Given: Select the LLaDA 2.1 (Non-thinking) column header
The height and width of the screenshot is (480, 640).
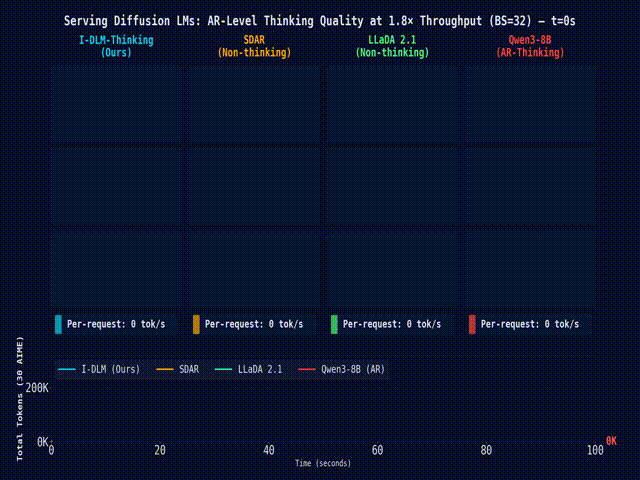Looking at the screenshot, I should click(392, 46).
